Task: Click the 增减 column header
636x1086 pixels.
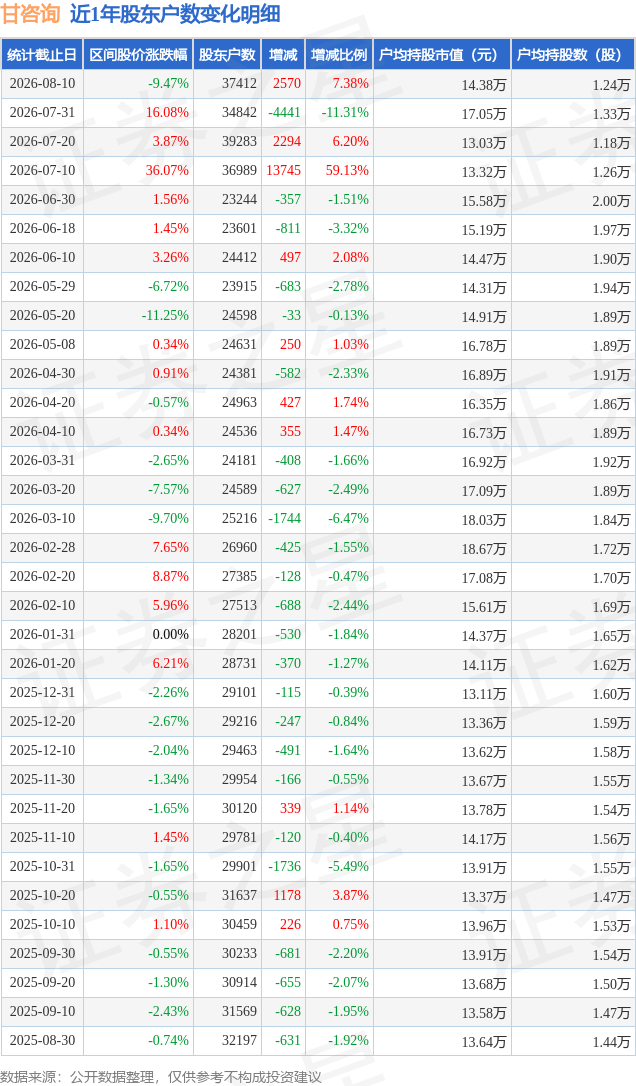Action: click(283, 55)
